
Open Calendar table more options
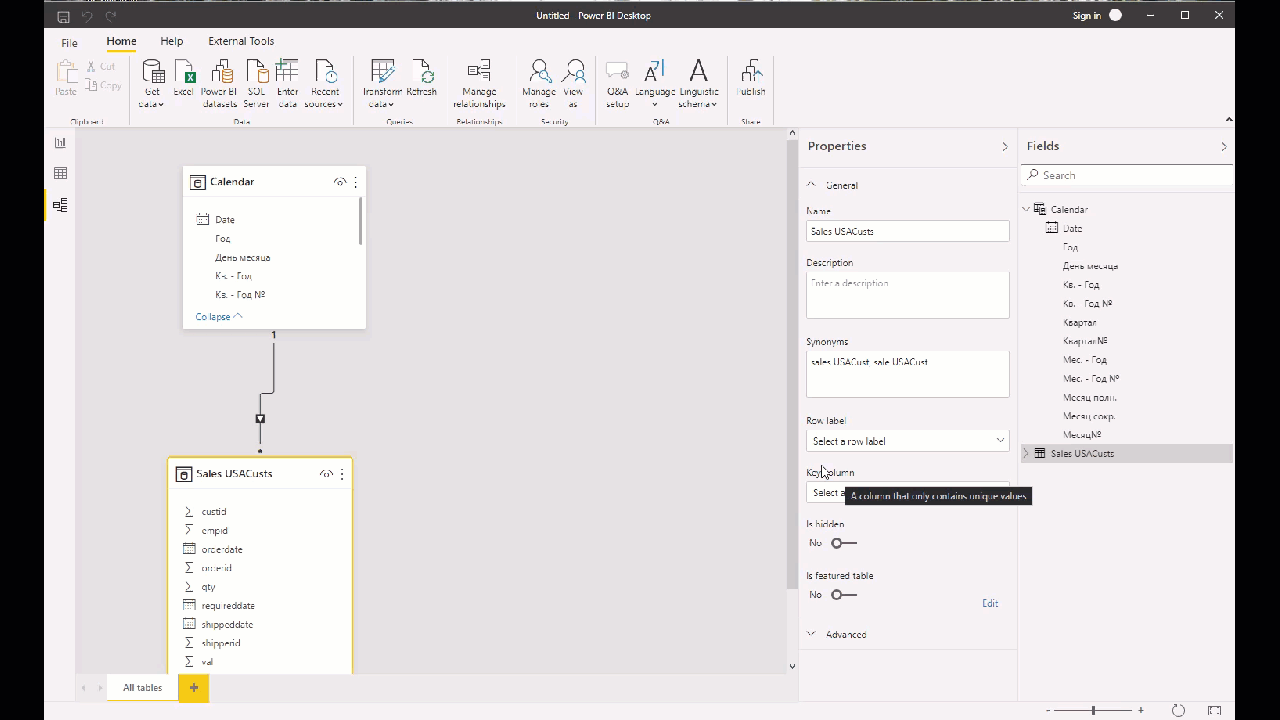tap(355, 182)
